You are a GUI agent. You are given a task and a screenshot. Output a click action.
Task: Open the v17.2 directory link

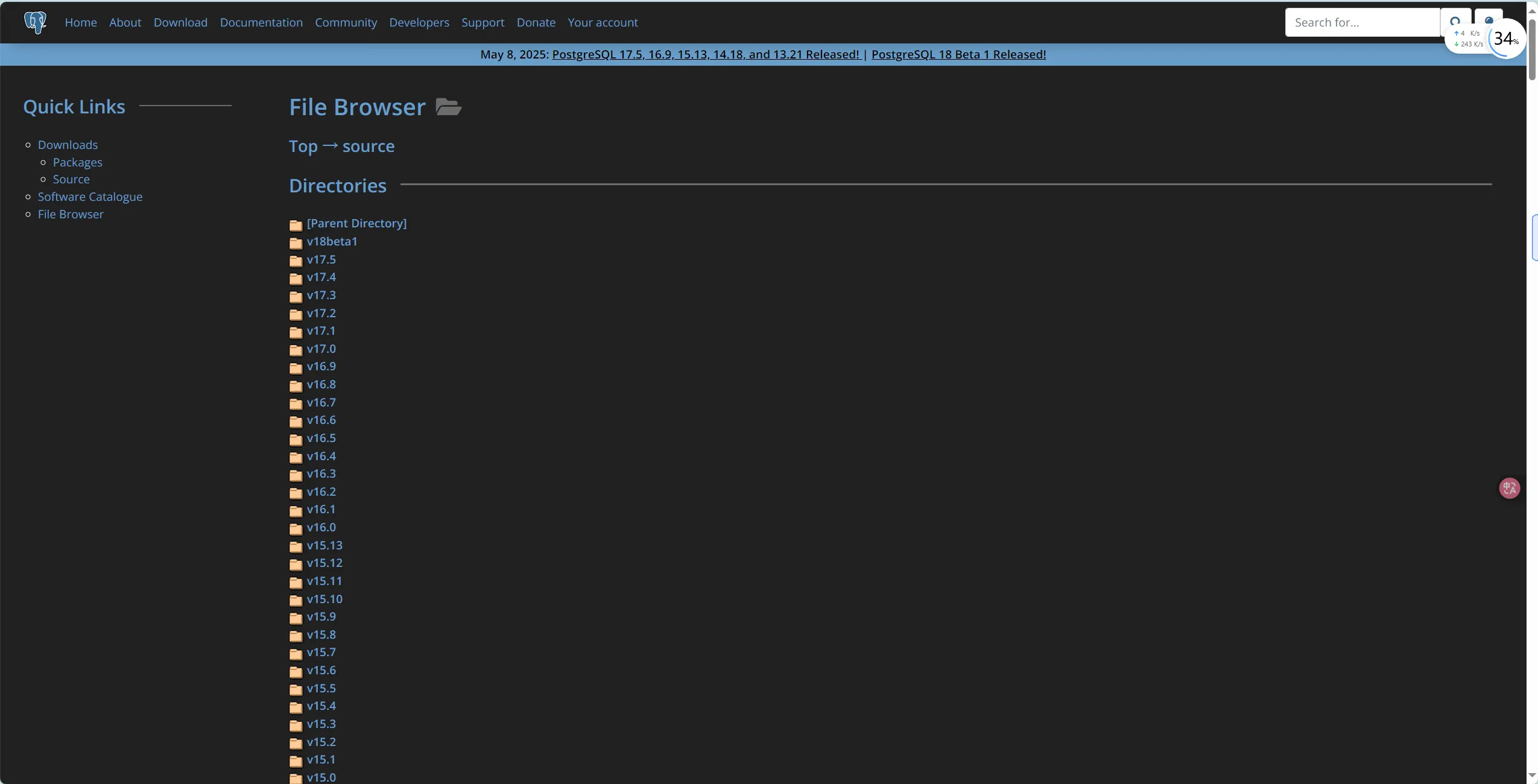click(x=321, y=313)
